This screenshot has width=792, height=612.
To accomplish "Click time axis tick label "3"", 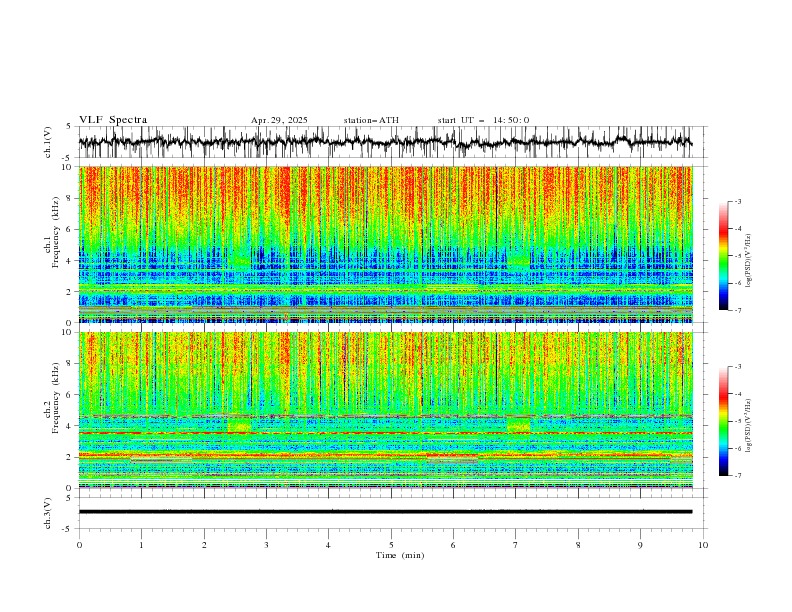I will point(267,545).
